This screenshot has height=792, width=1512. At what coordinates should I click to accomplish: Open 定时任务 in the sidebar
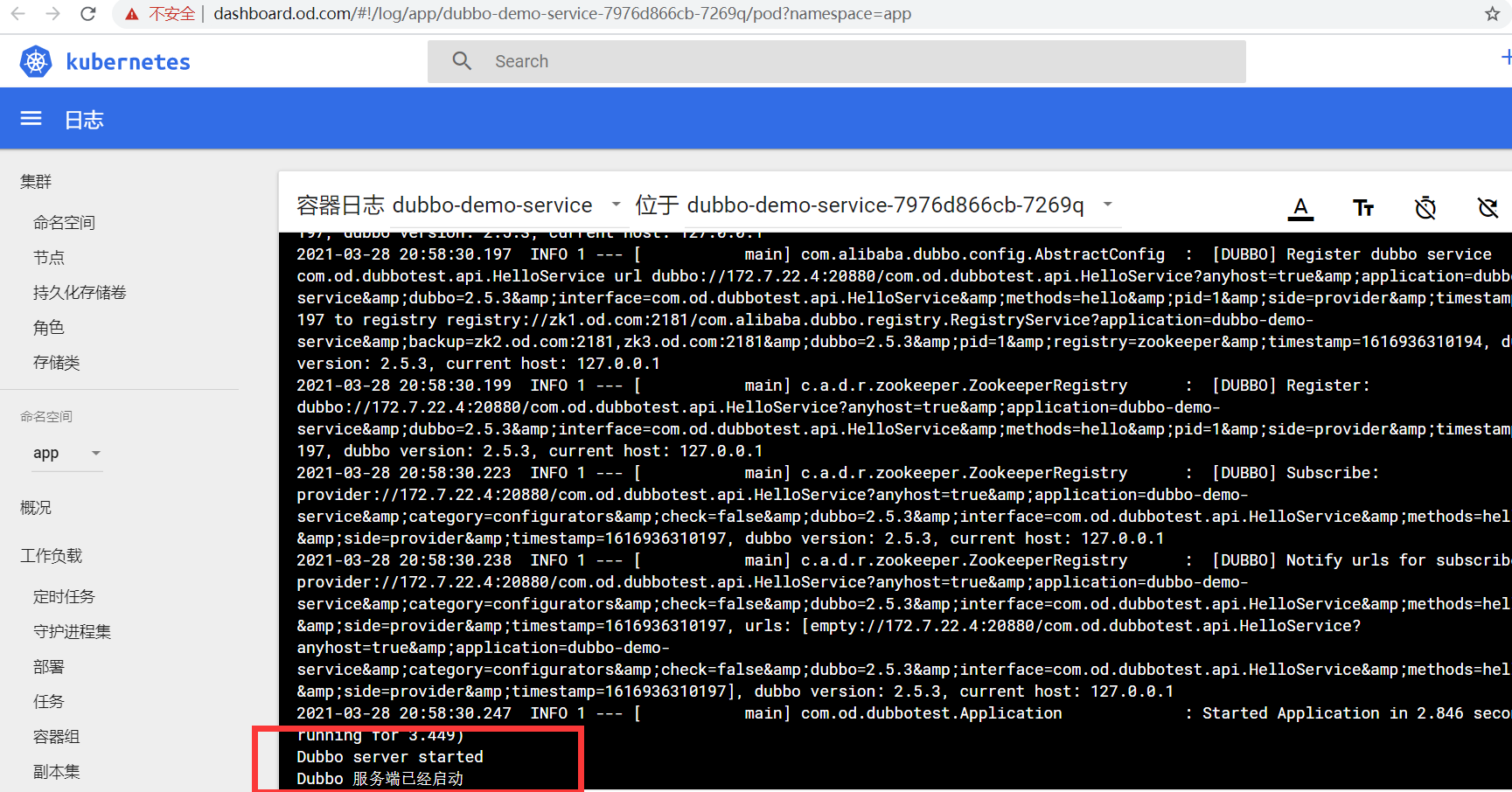click(x=64, y=596)
